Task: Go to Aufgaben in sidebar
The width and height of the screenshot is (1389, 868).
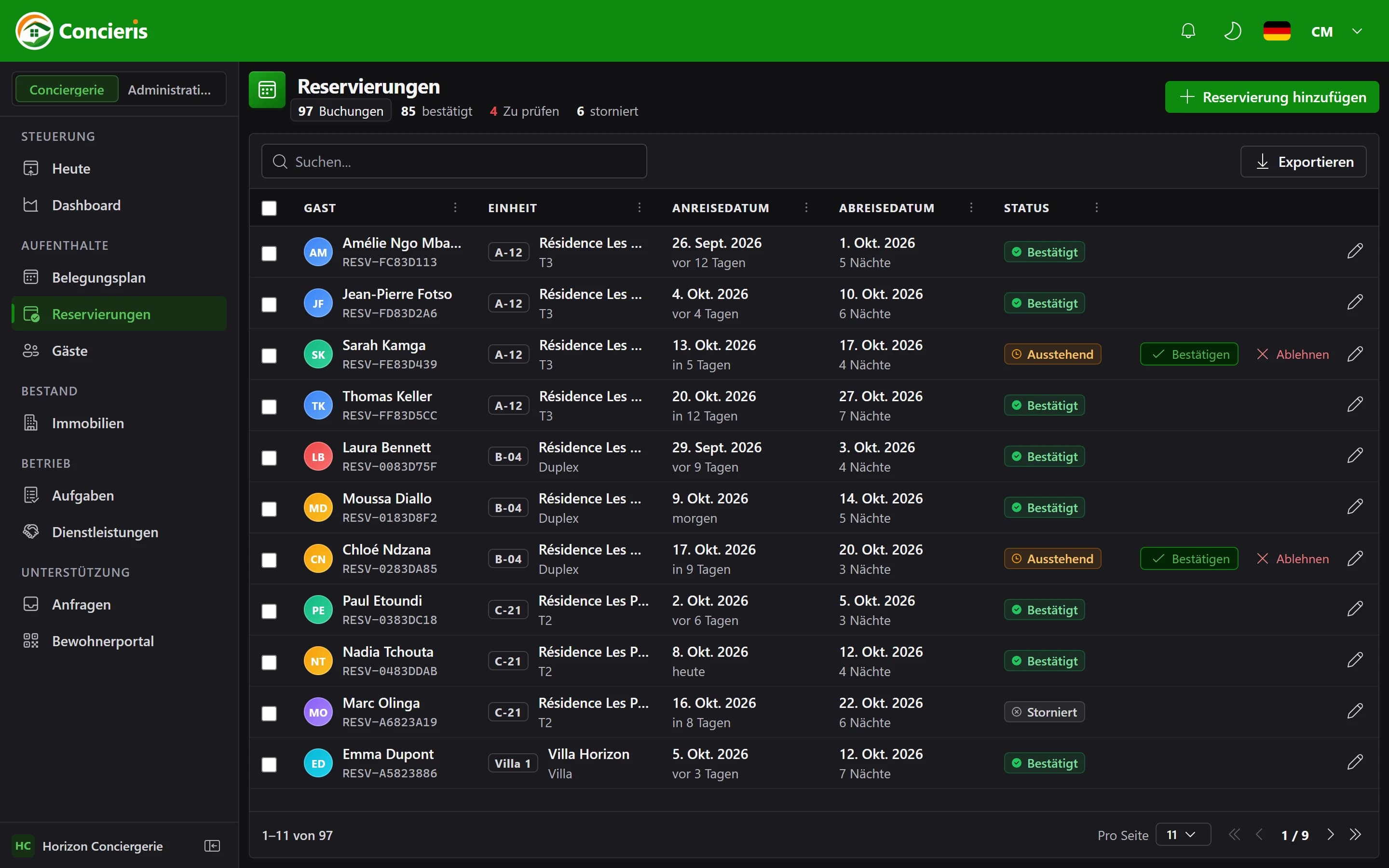Action: click(x=120, y=495)
